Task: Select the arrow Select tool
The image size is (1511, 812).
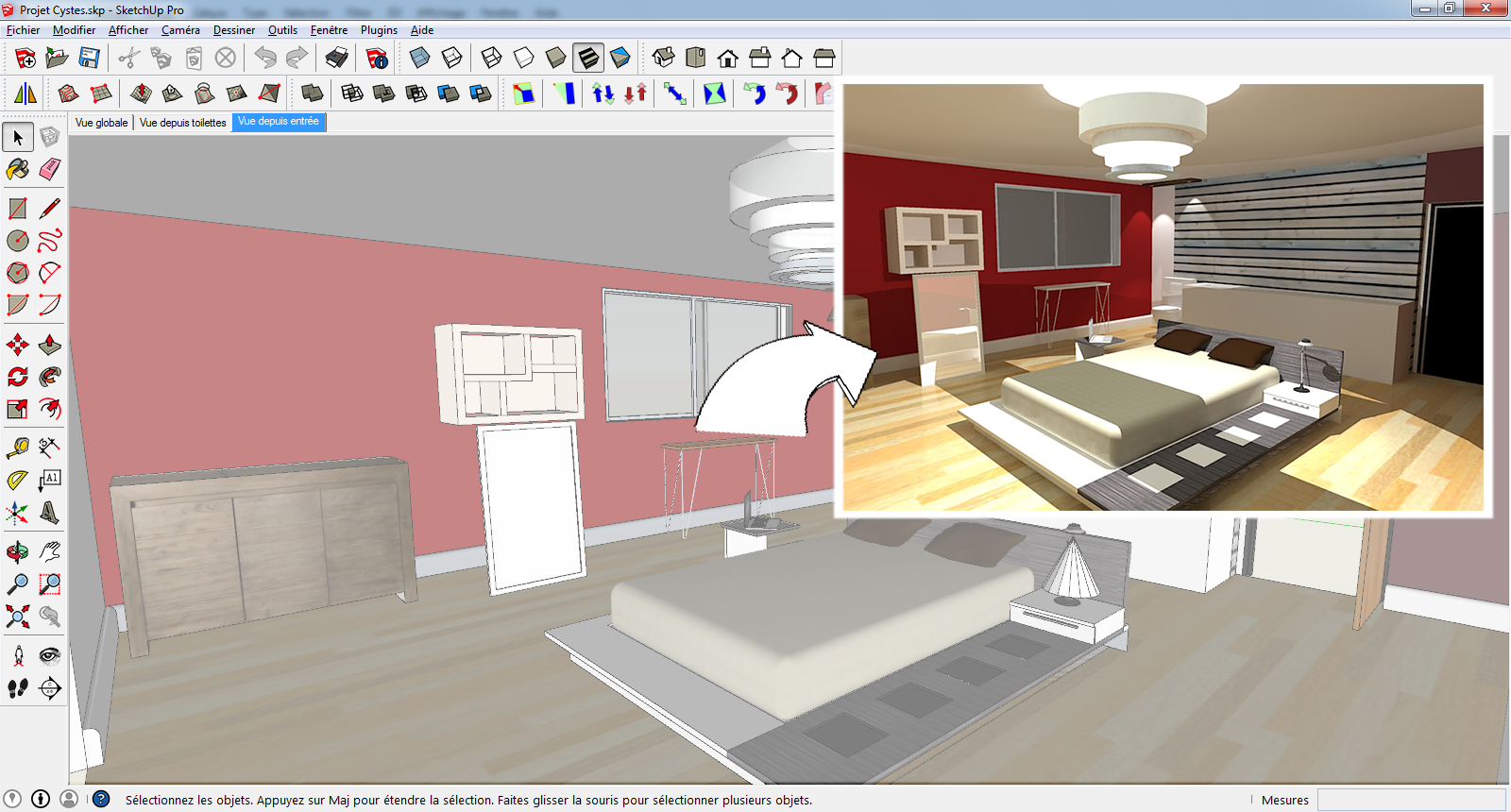Action: [x=18, y=138]
